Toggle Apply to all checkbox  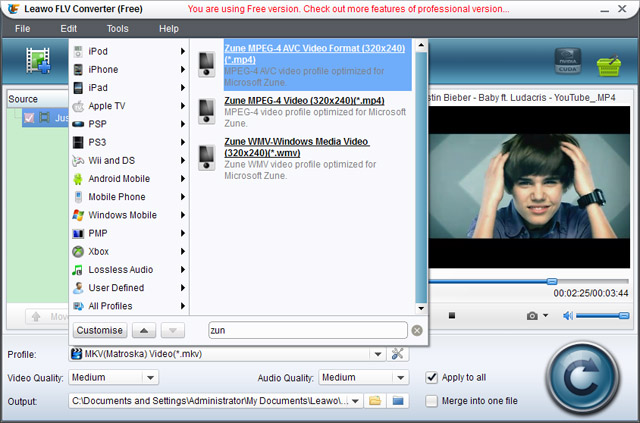[431, 377]
